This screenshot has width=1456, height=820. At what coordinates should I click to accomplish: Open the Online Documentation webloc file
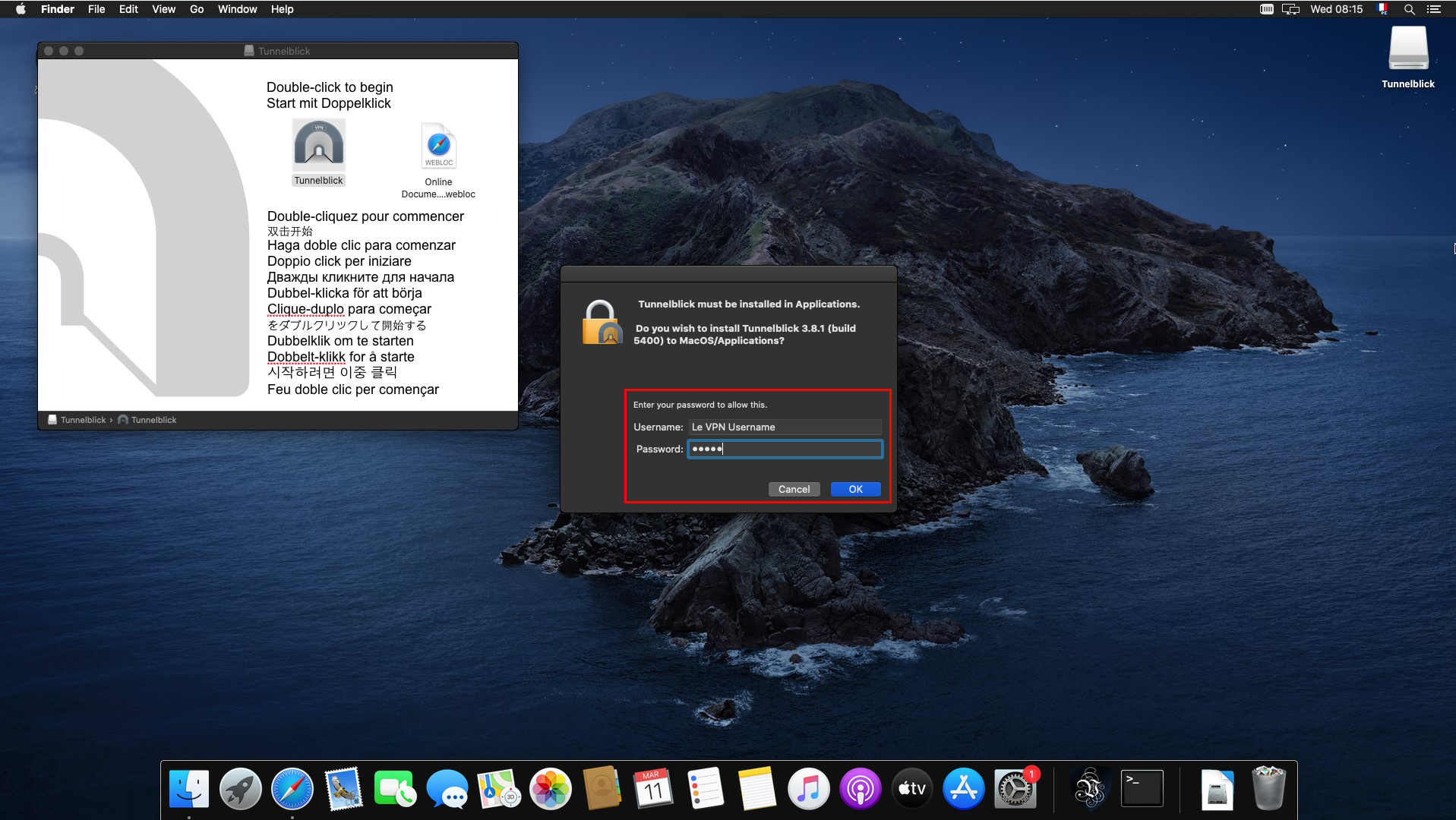coord(438,147)
